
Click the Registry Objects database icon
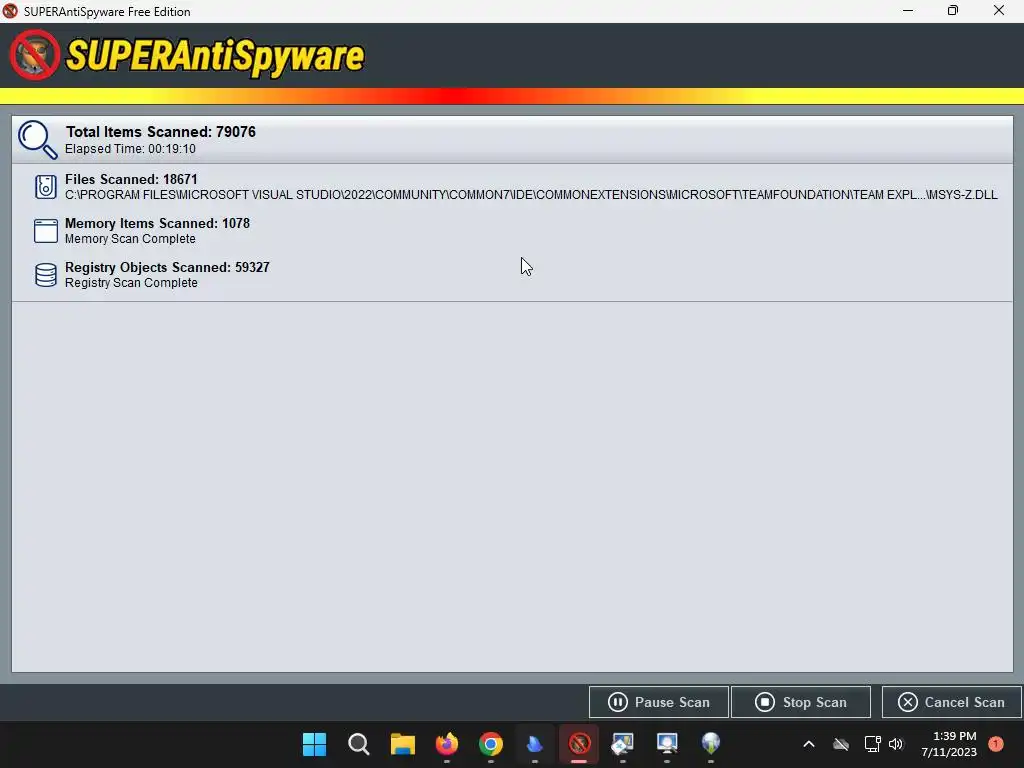pos(46,275)
